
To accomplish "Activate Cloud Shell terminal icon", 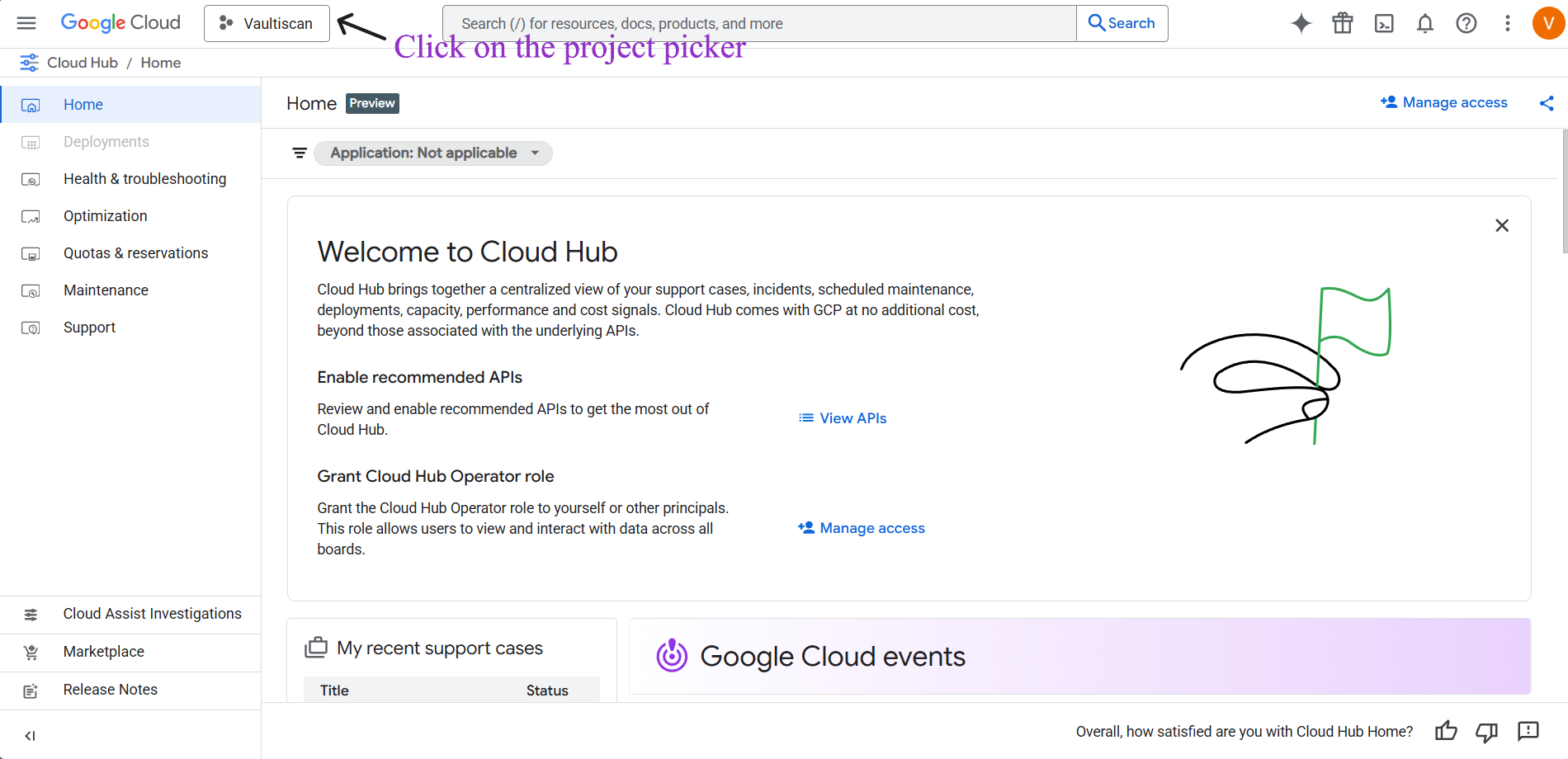I will tap(1384, 23).
